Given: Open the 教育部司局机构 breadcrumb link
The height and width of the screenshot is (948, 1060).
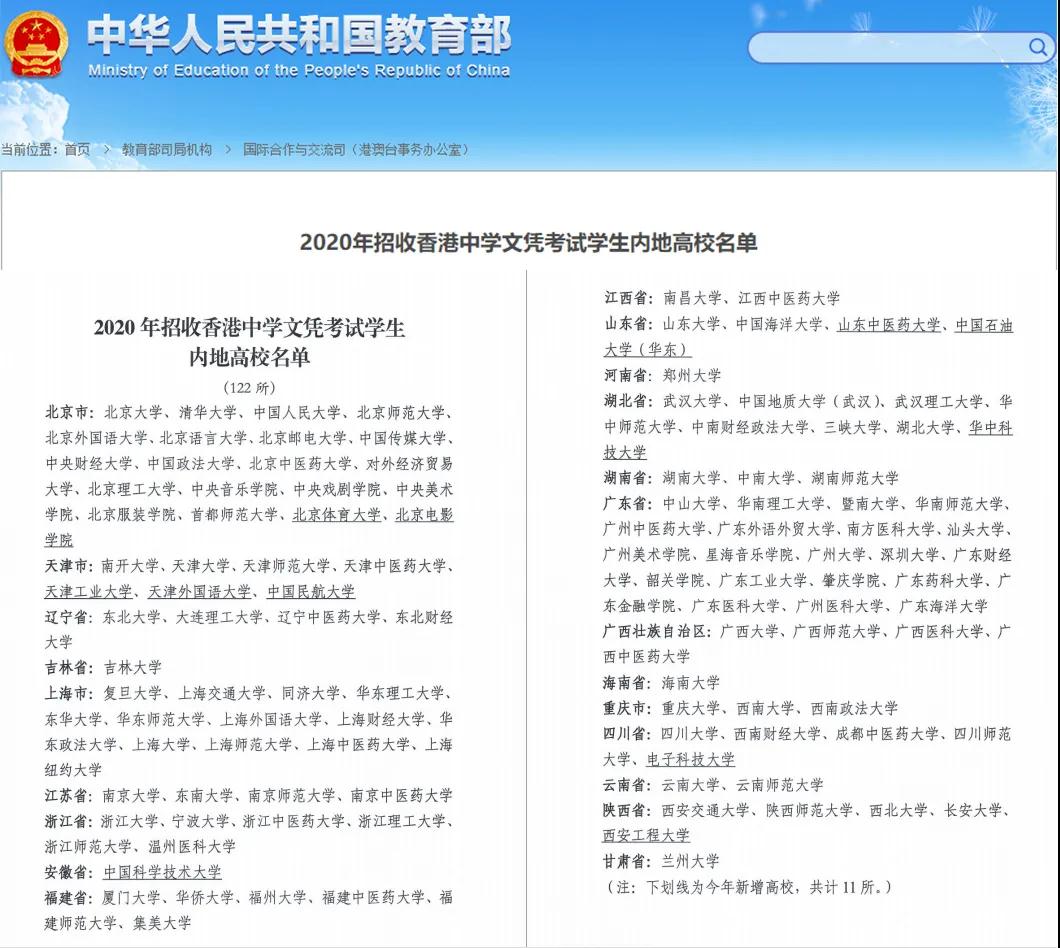Looking at the screenshot, I should pyautogui.click(x=166, y=149).
